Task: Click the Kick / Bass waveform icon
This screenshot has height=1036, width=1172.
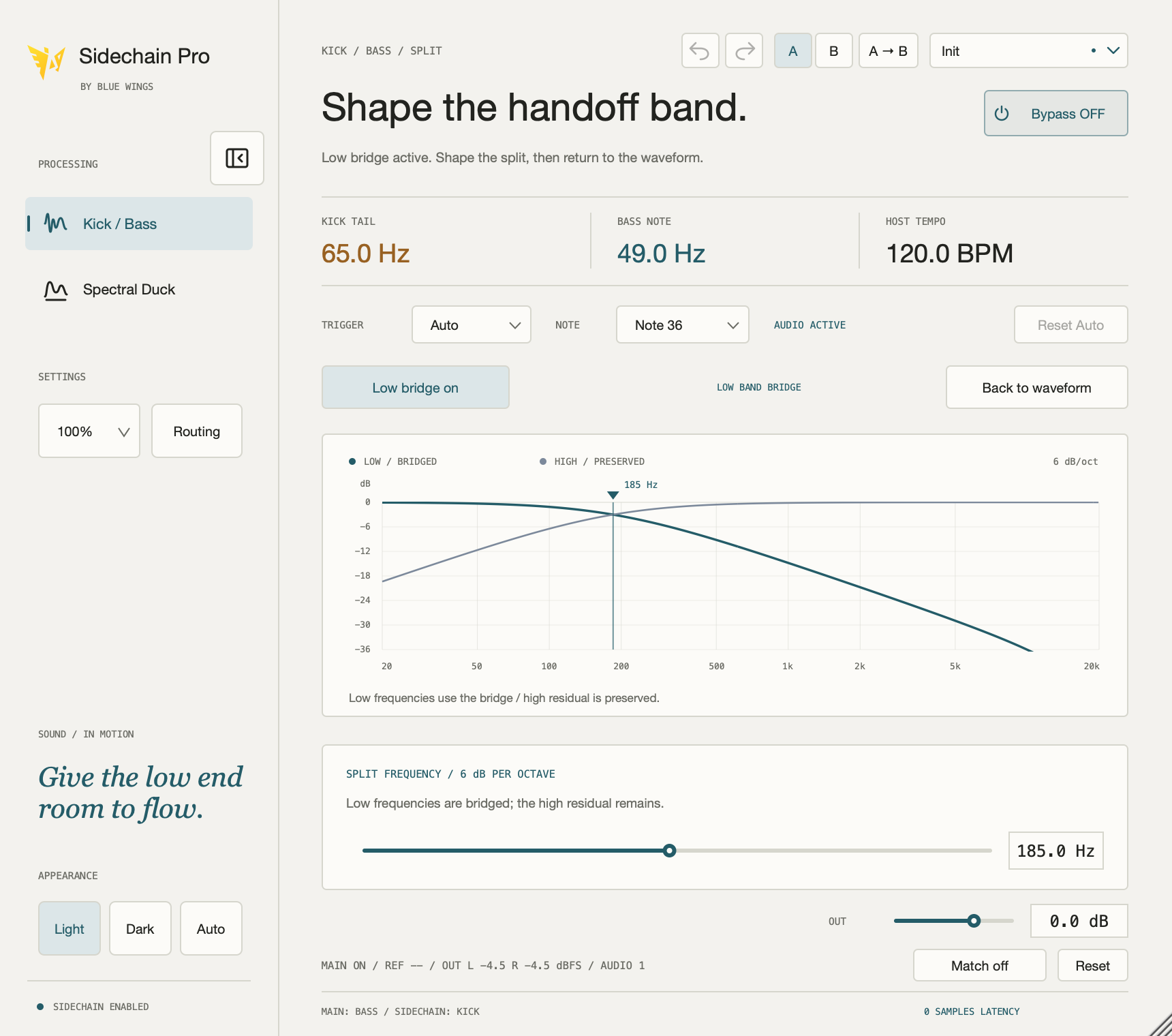Action: tap(55, 224)
